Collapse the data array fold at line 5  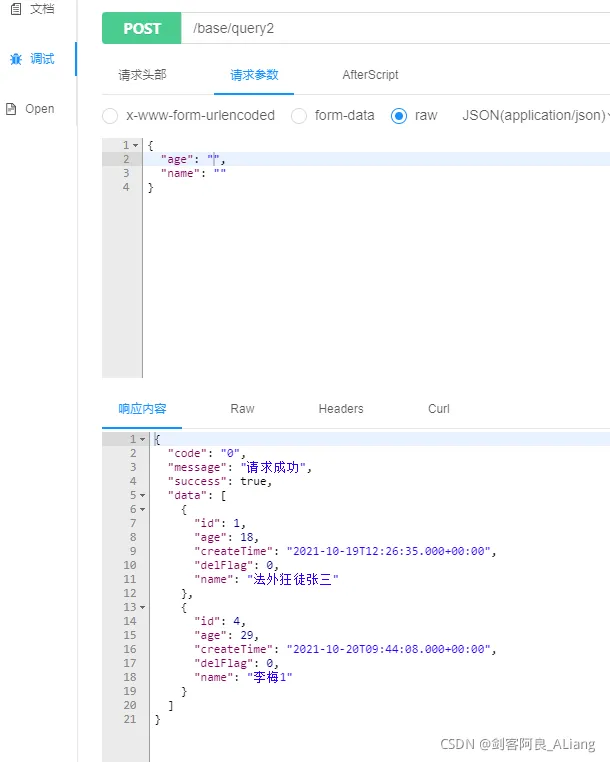(x=142, y=495)
